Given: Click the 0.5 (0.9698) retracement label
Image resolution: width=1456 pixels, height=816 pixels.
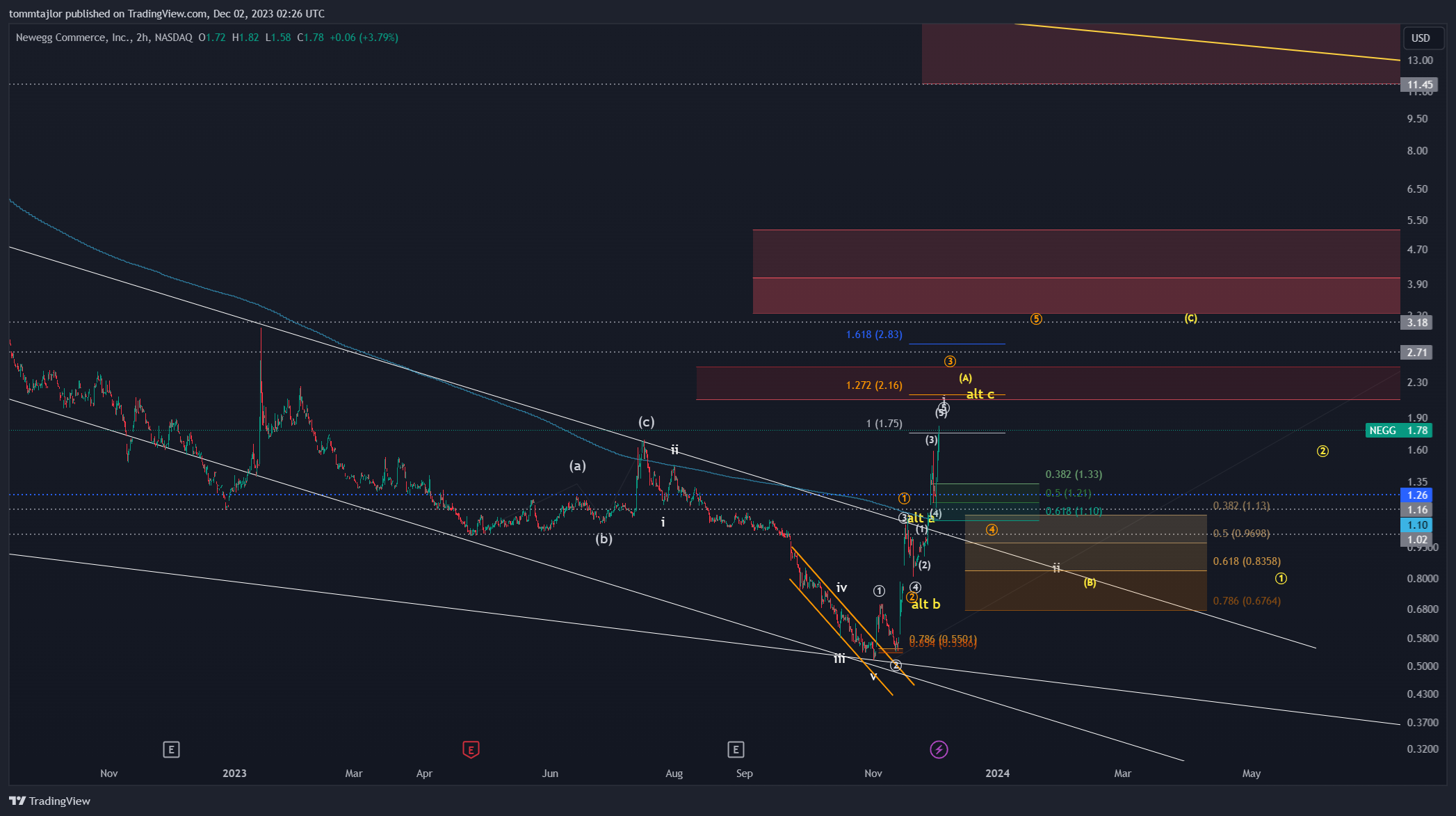Looking at the screenshot, I should pos(1242,534).
